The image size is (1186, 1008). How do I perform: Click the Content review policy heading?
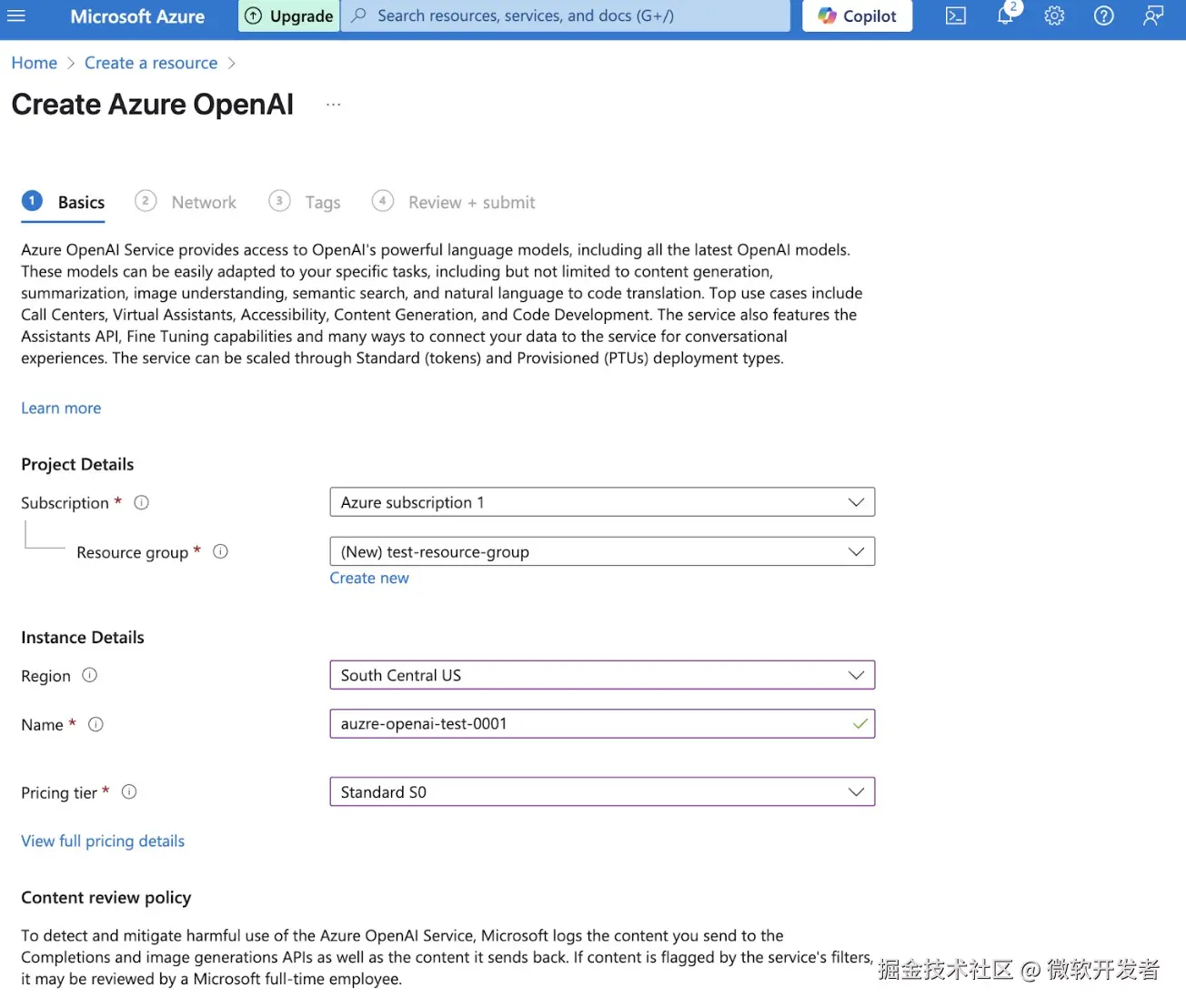(x=106, y=898)
